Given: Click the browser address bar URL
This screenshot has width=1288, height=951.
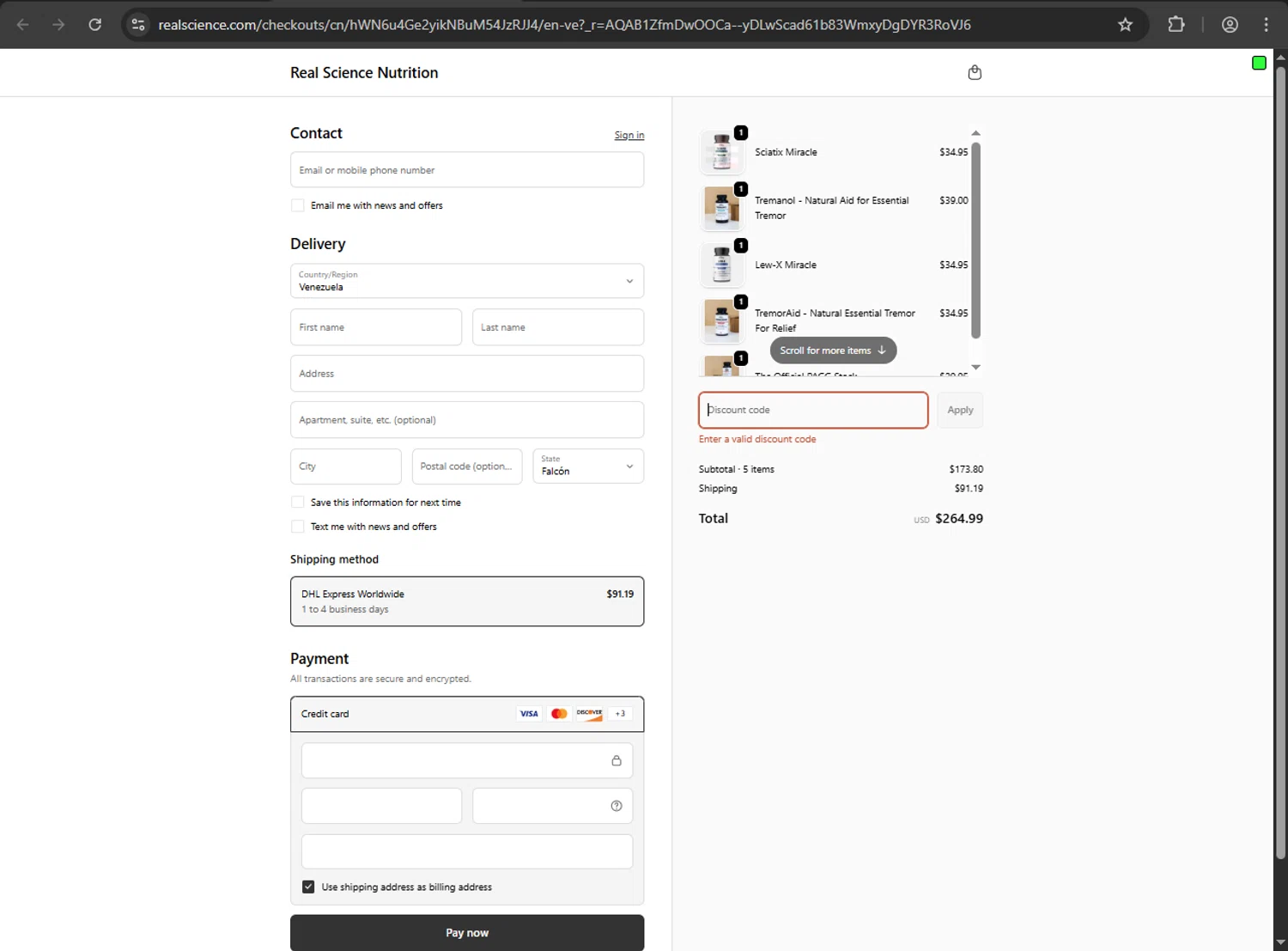Looking at the screenshot, I should [564, 25].
